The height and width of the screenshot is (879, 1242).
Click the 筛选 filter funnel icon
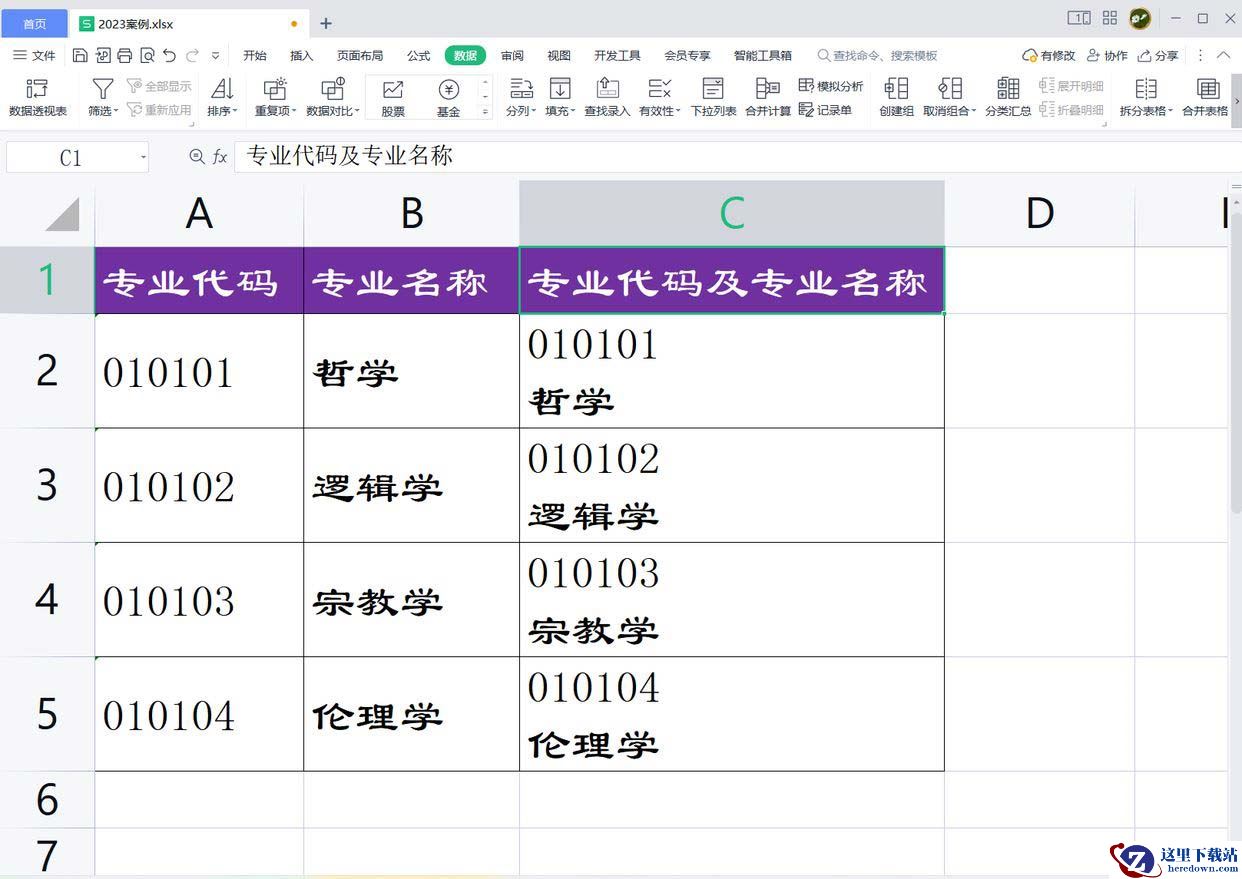(103, 89)
